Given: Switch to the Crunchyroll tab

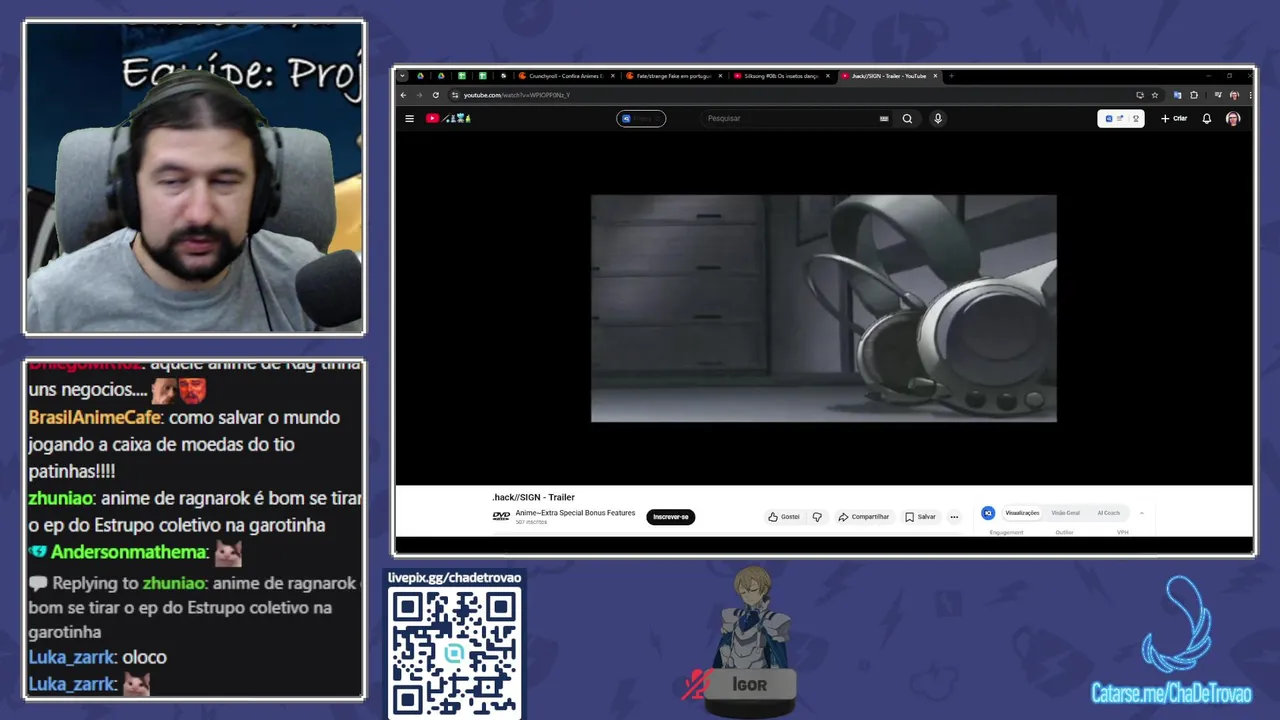Looking at the screenshot, I should [x=565, y=76].
